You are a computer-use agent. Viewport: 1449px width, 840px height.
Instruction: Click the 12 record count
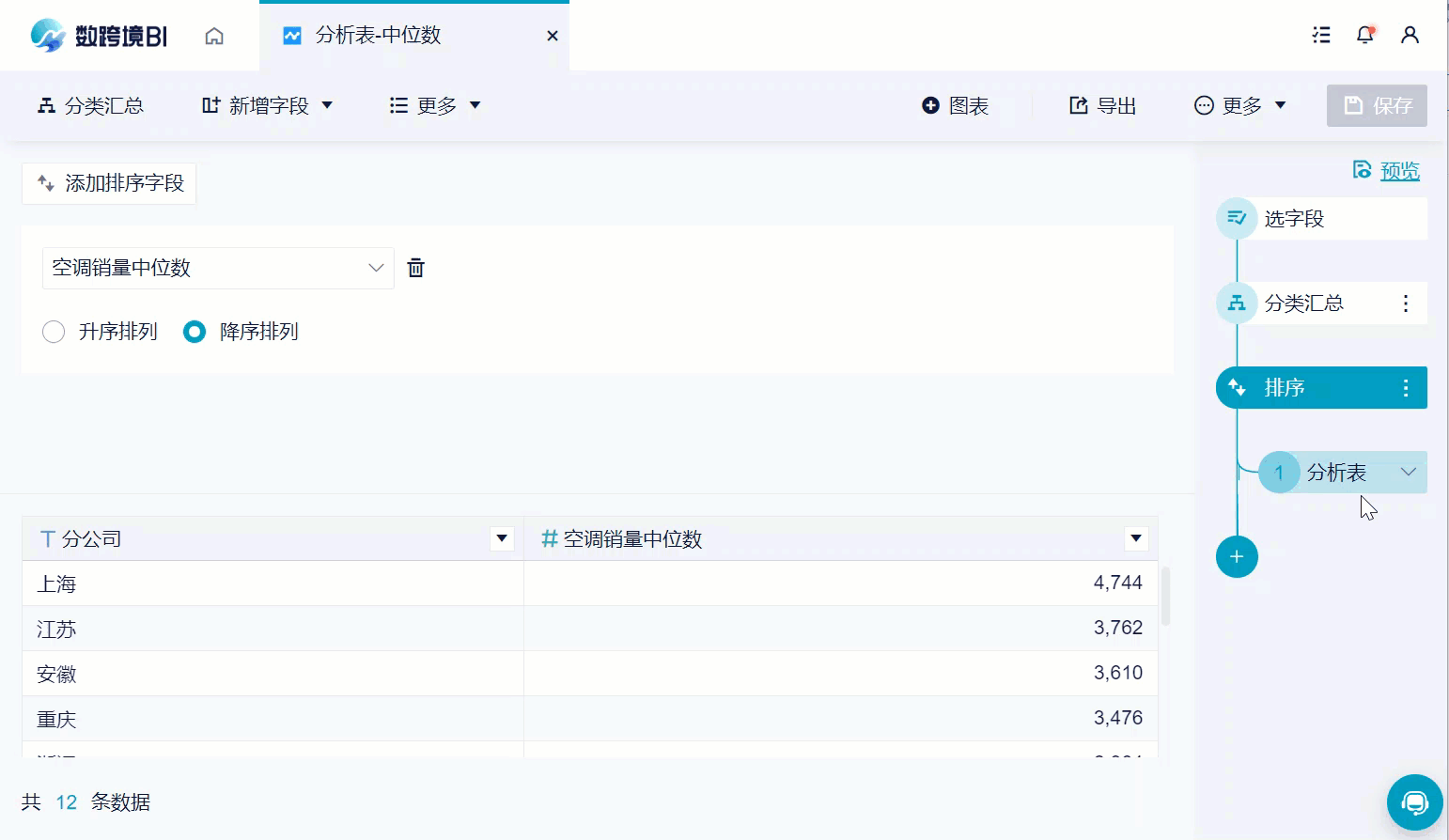pyautogui.click(x=66, y=802)
